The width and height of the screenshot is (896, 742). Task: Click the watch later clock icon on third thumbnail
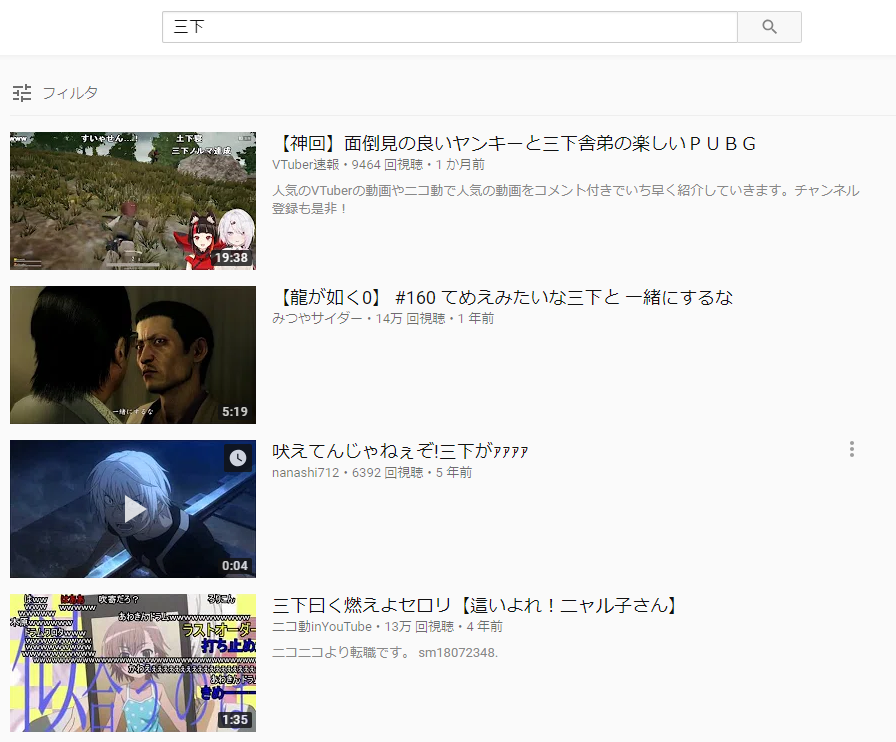click(x=238, y=458)
